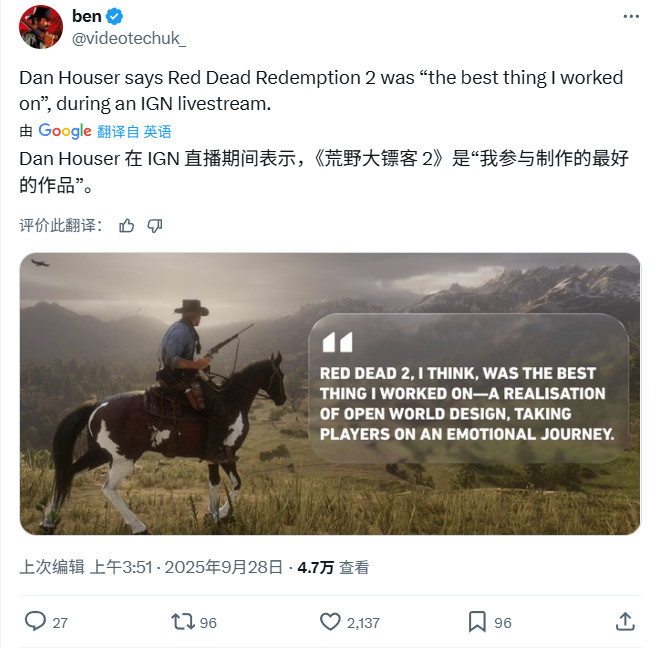Click the retweet arrows icon

click(183, 622)
